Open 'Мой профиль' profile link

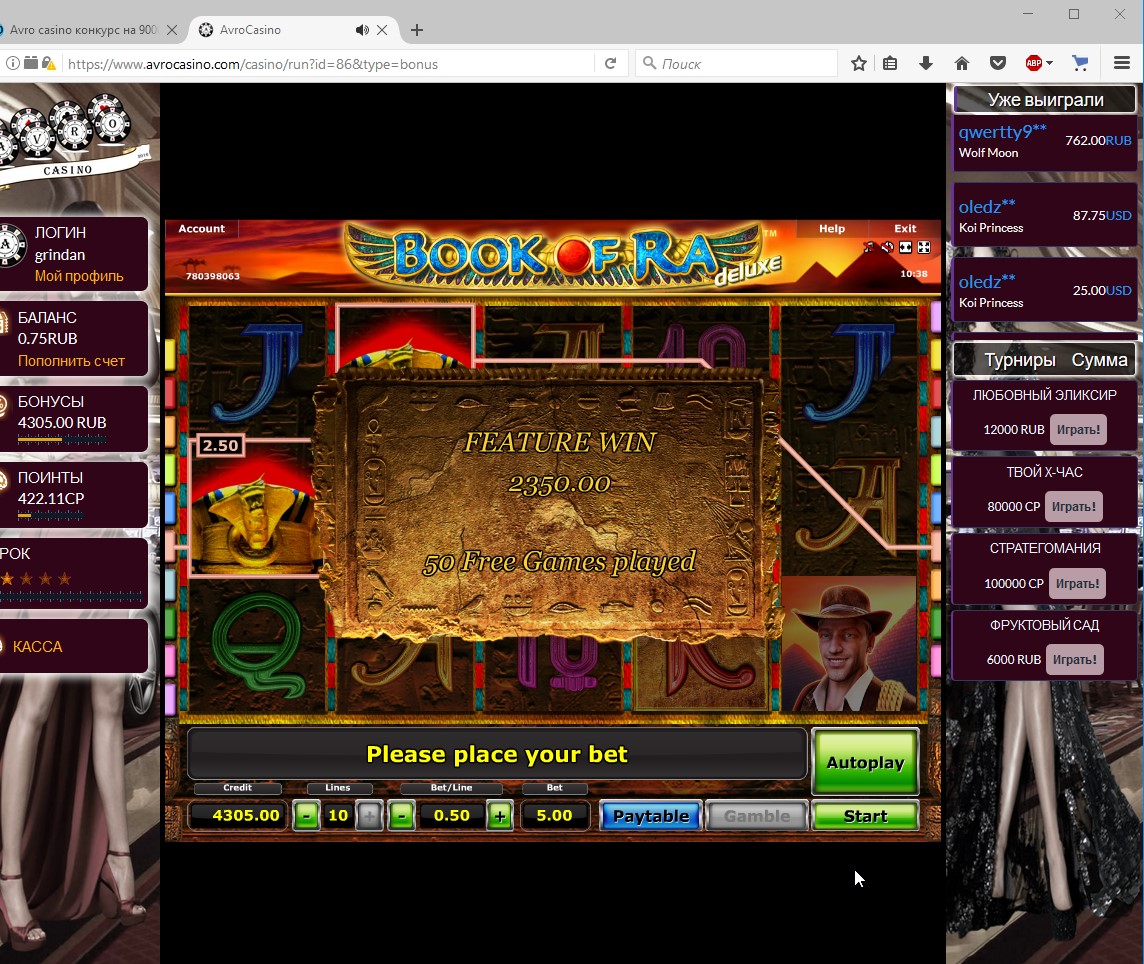[x=79, y=276]
